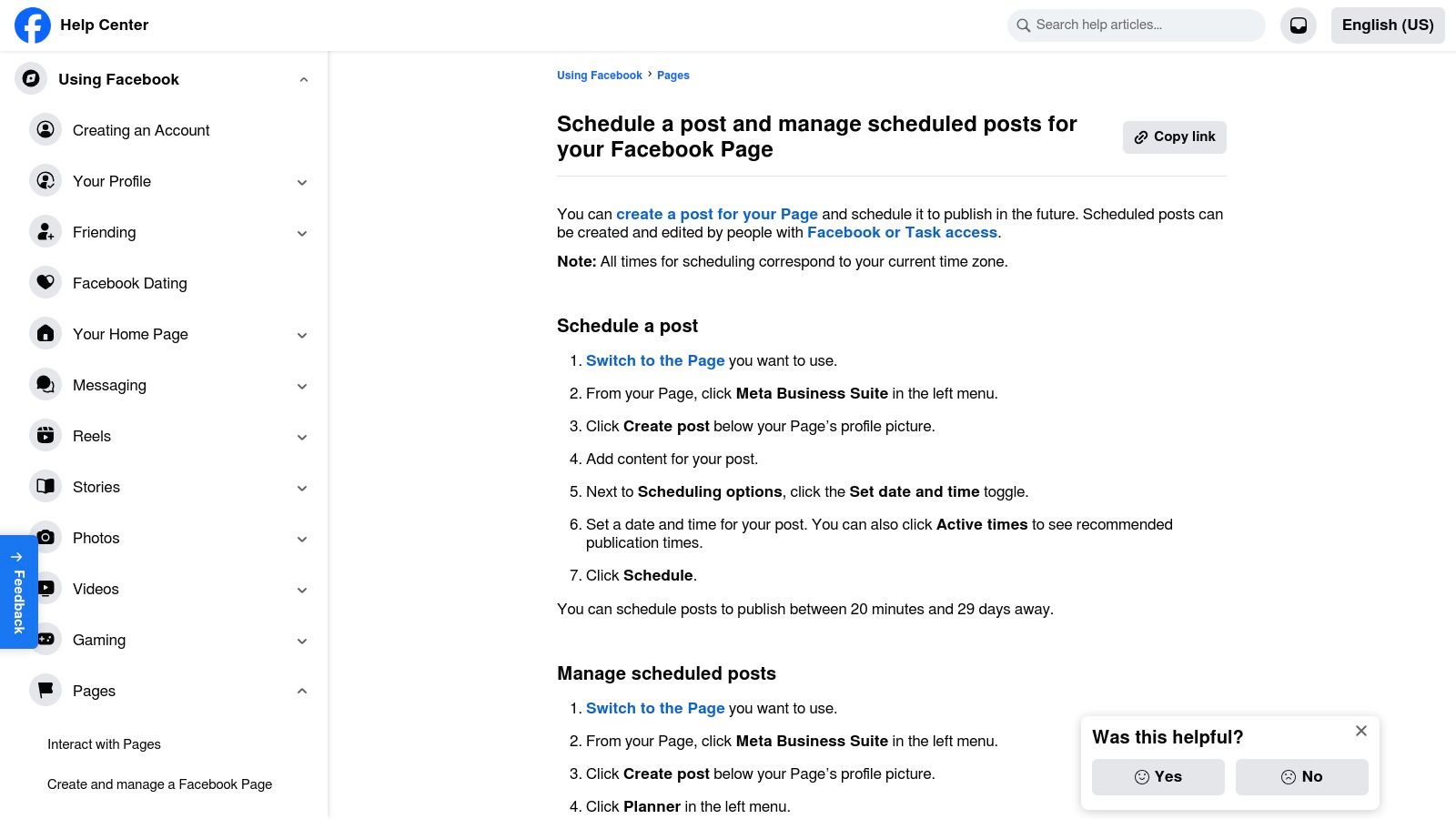Click the Facebook logo icon
The image size is (1456, 819).
(33, 25)
